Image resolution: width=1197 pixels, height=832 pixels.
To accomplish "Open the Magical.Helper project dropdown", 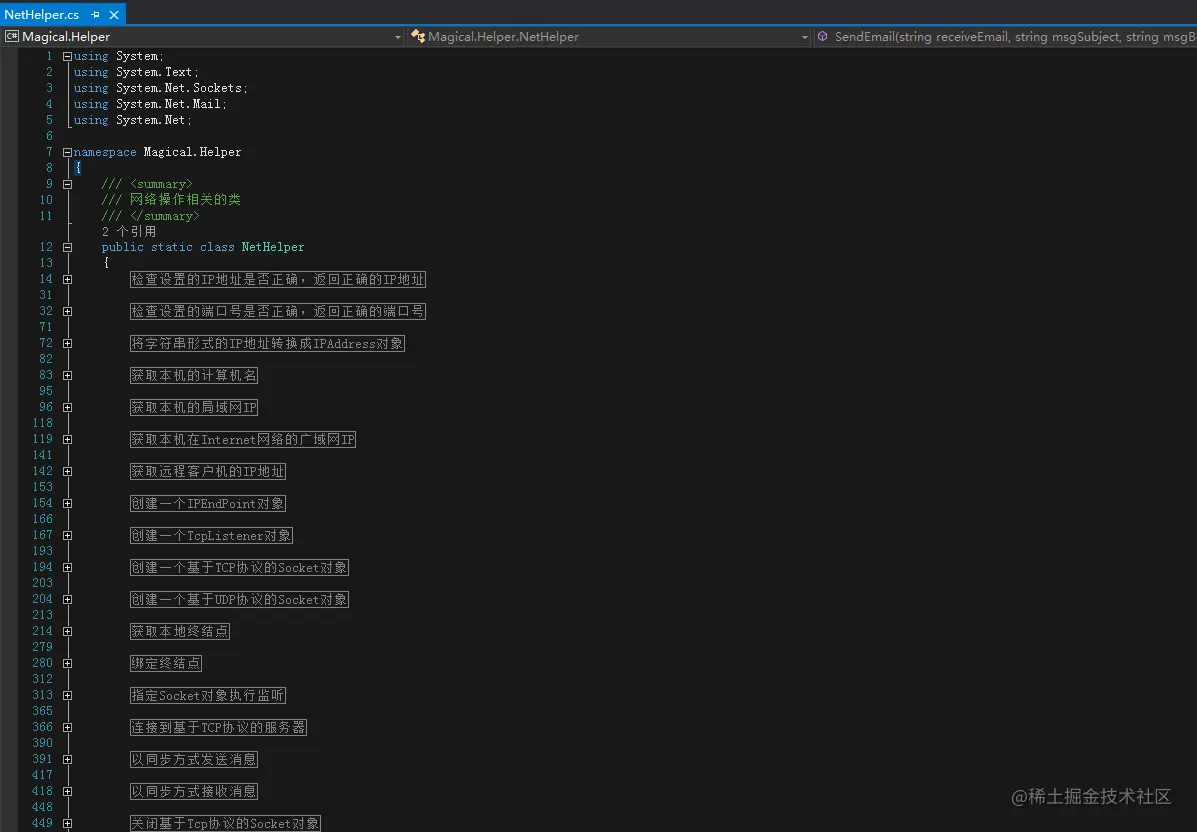I will [x=398, y=37].
